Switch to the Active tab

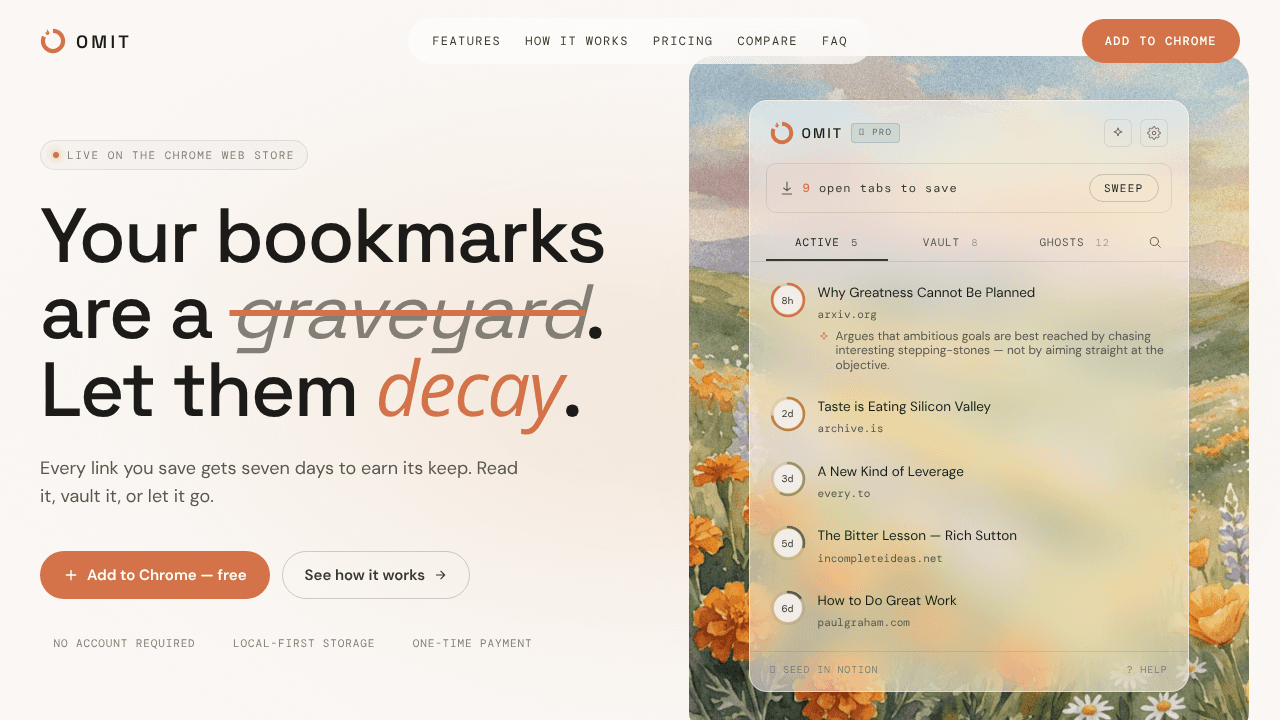coord(827,243)
